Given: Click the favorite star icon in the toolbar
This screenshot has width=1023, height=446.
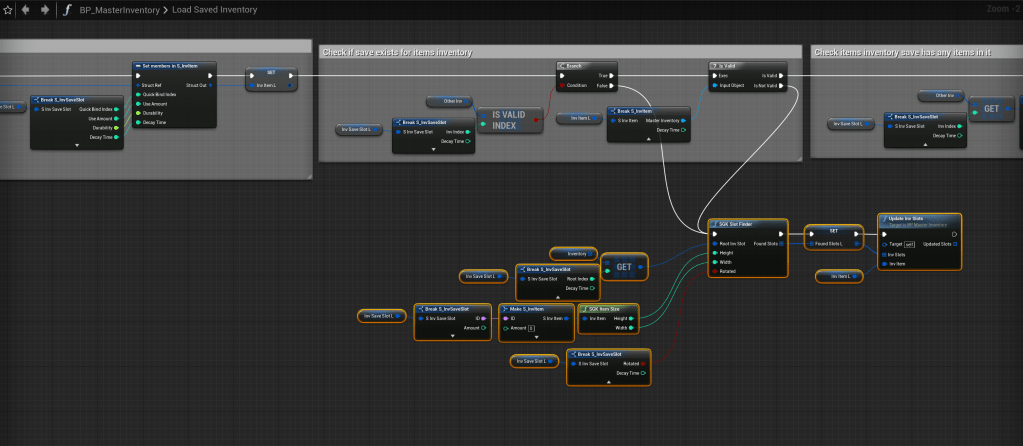Looking at the screenshot, I should 8,9.
